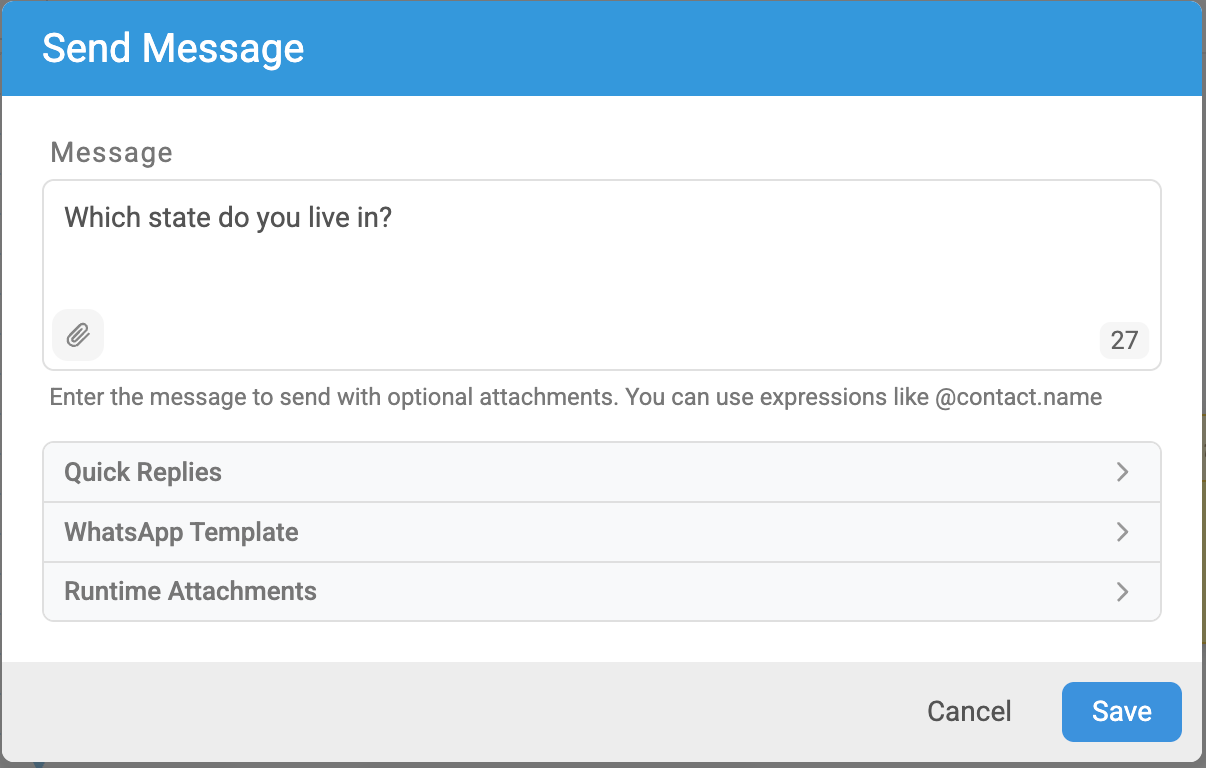Open Runtime Attachments via its chevron arrow
1206x768 pixels.
pyautogui.click(x=1122, y=592)
